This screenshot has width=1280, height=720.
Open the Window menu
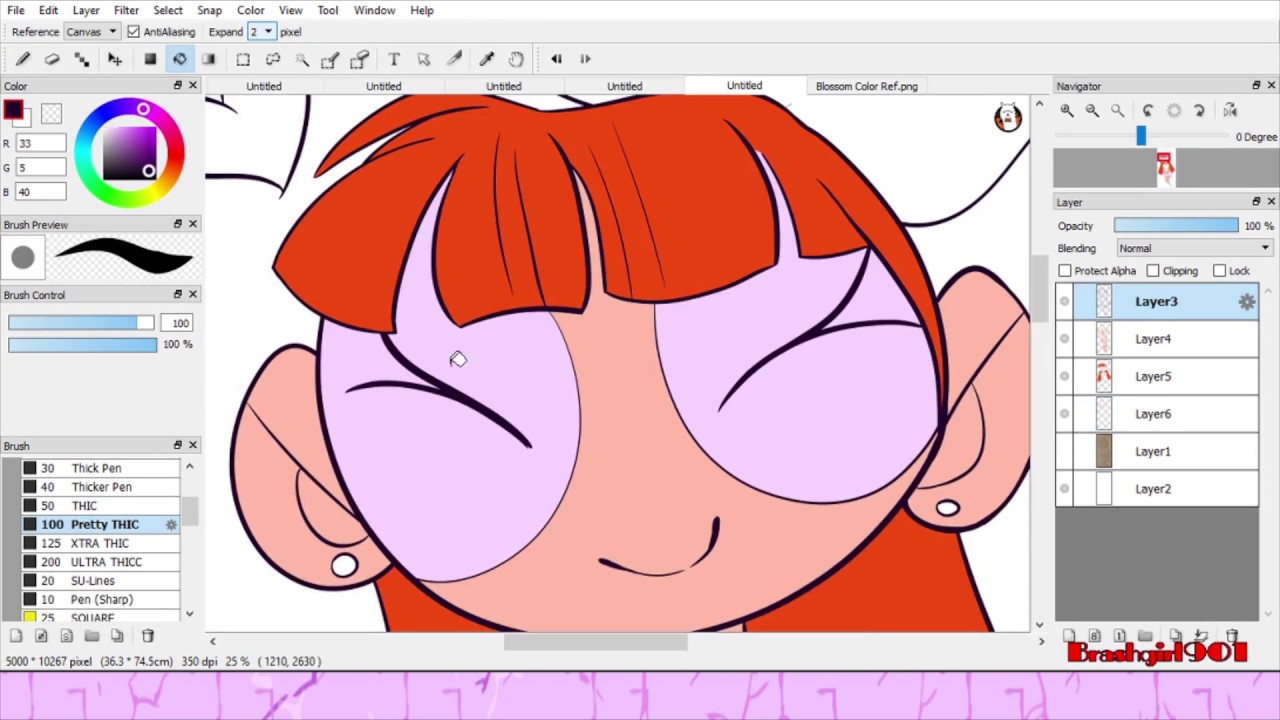point(374,10)
